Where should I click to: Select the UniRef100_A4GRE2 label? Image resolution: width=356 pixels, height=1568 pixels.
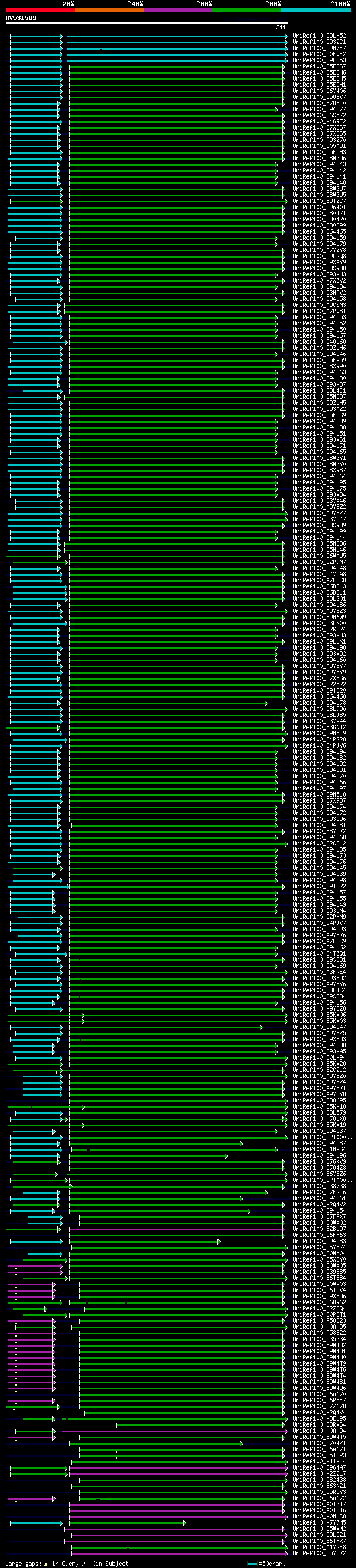pos(319,121)
